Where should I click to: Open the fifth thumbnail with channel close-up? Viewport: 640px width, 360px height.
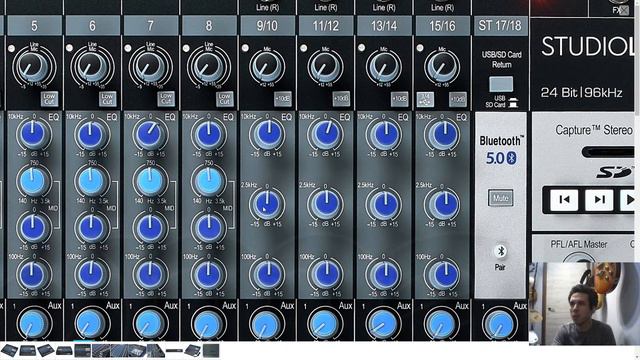click(82, 351)
